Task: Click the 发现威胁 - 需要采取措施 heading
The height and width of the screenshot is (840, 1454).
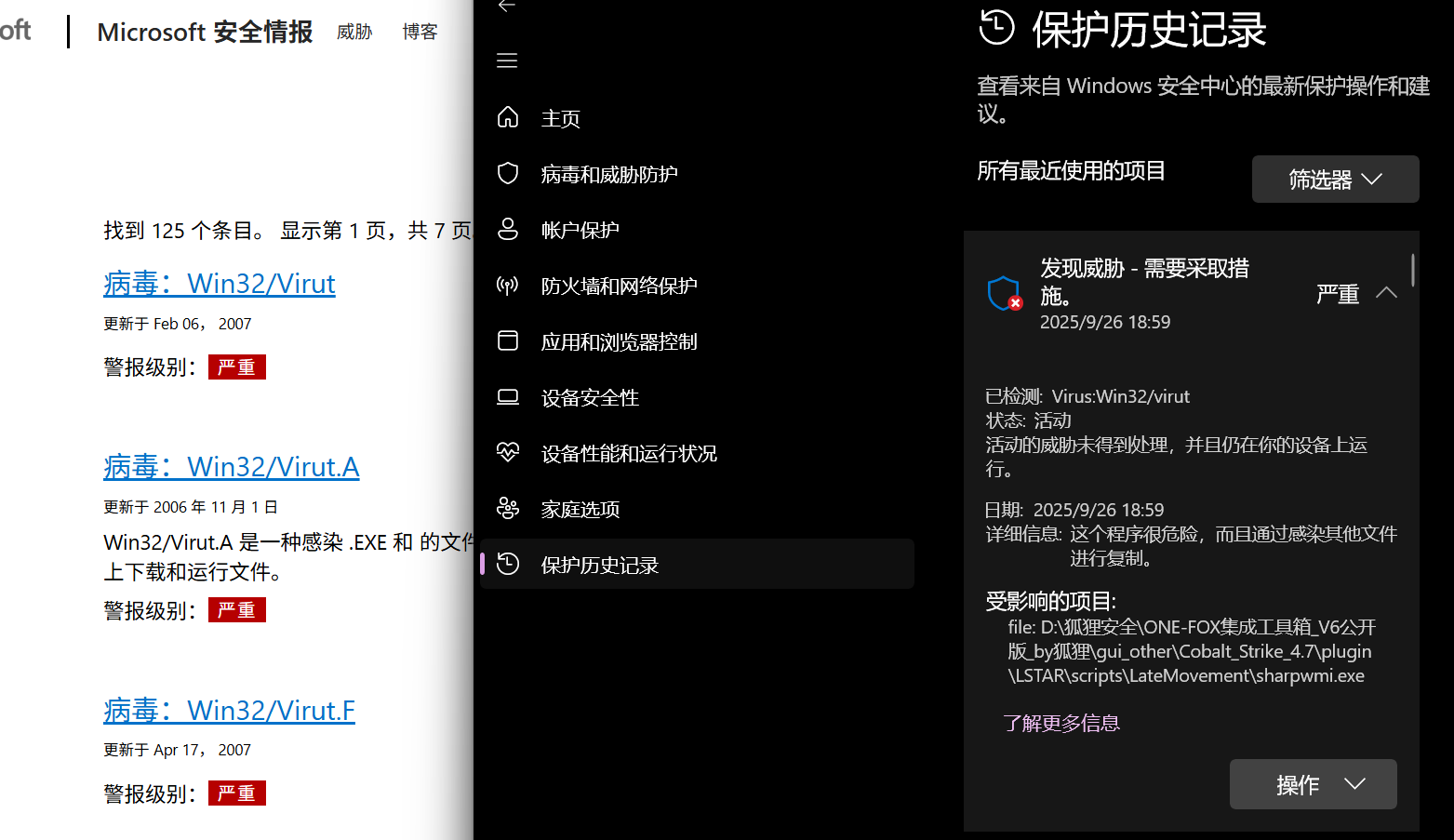Action: tap(1144, 282)
